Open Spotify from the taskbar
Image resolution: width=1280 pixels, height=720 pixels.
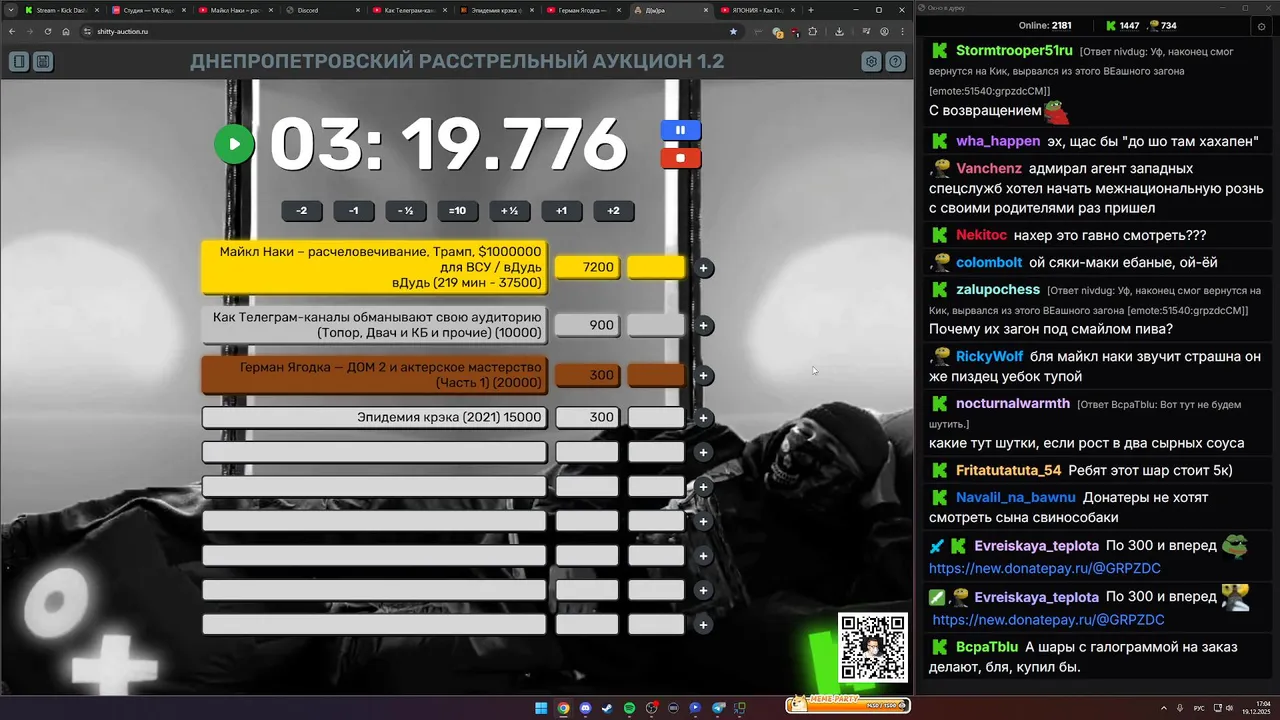point(629,708)
